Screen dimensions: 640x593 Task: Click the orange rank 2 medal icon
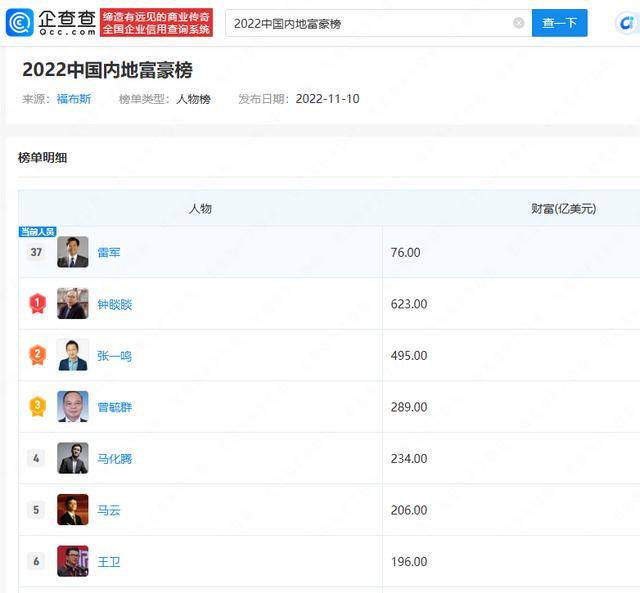(x=37, y=355)
